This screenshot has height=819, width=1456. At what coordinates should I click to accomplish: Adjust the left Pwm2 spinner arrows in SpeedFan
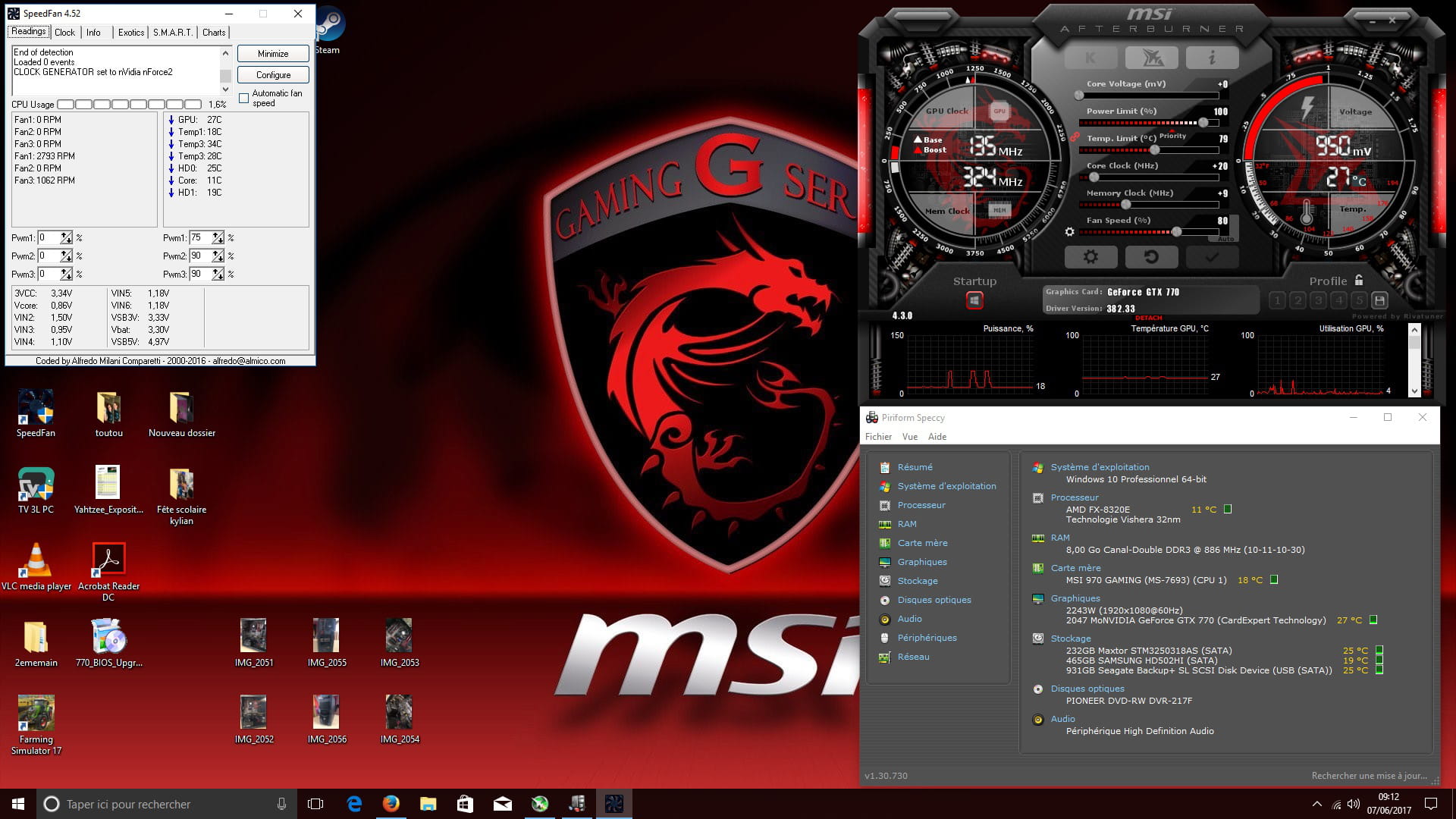(67, 256)
